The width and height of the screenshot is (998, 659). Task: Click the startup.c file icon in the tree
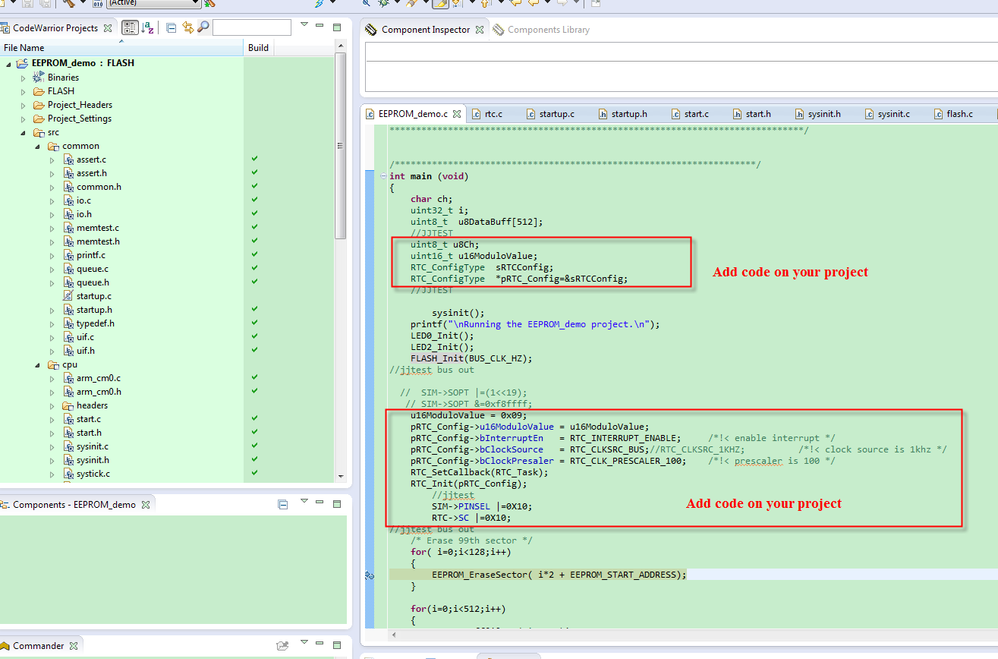(x=68, y=296)
